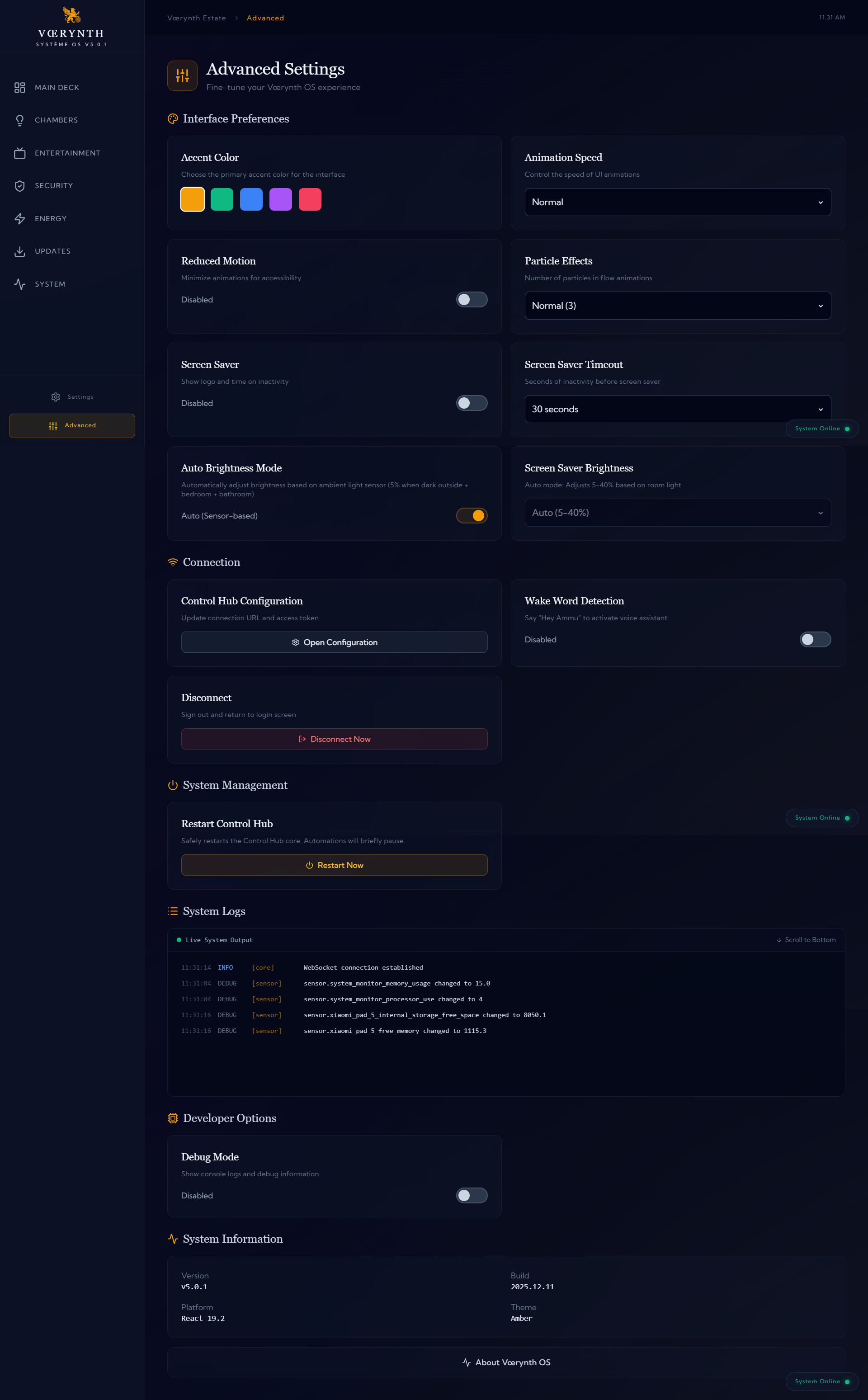Open the Animation Speed dropdown
Image resolution: width=868 pixels, height=1400 pixels.
677,202
